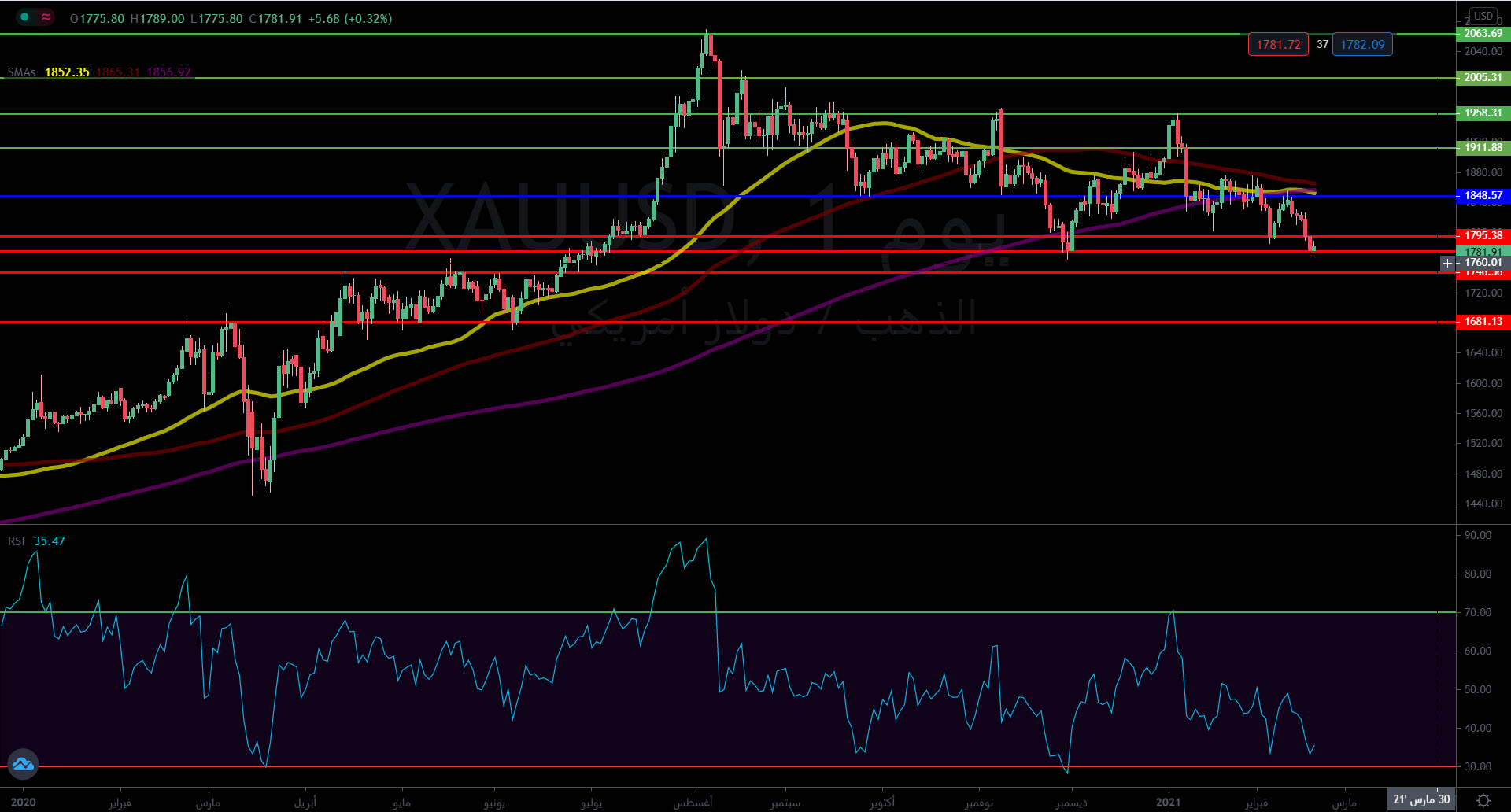Image resolution: width=1511 pixels, height=812 pixels.
Task: Open the TradingView logo at bottom-left
Action: coord(23,763)
